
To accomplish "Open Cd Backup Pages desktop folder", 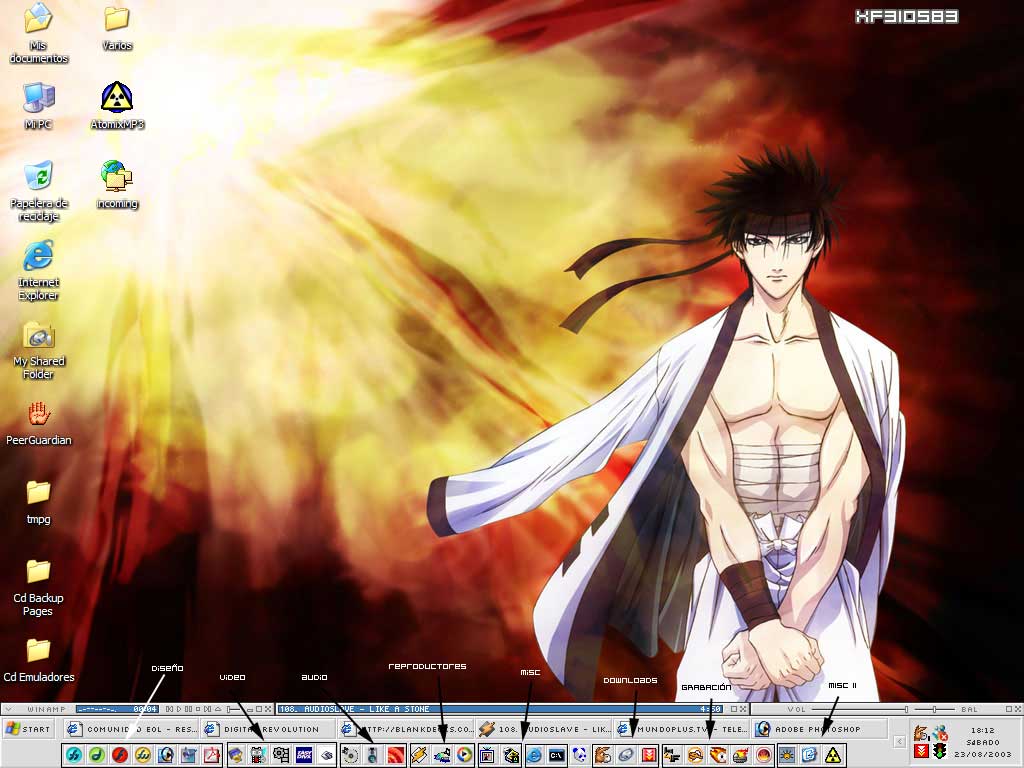I will tap(39, 587).
